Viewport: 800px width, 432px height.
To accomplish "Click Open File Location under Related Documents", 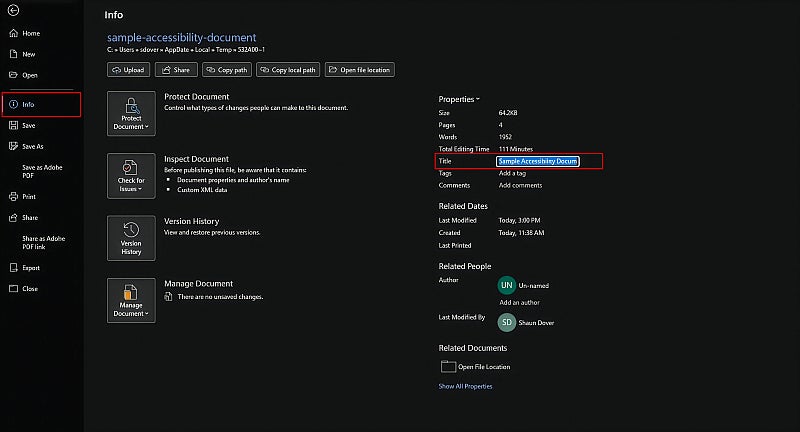I will click(475, 367).
